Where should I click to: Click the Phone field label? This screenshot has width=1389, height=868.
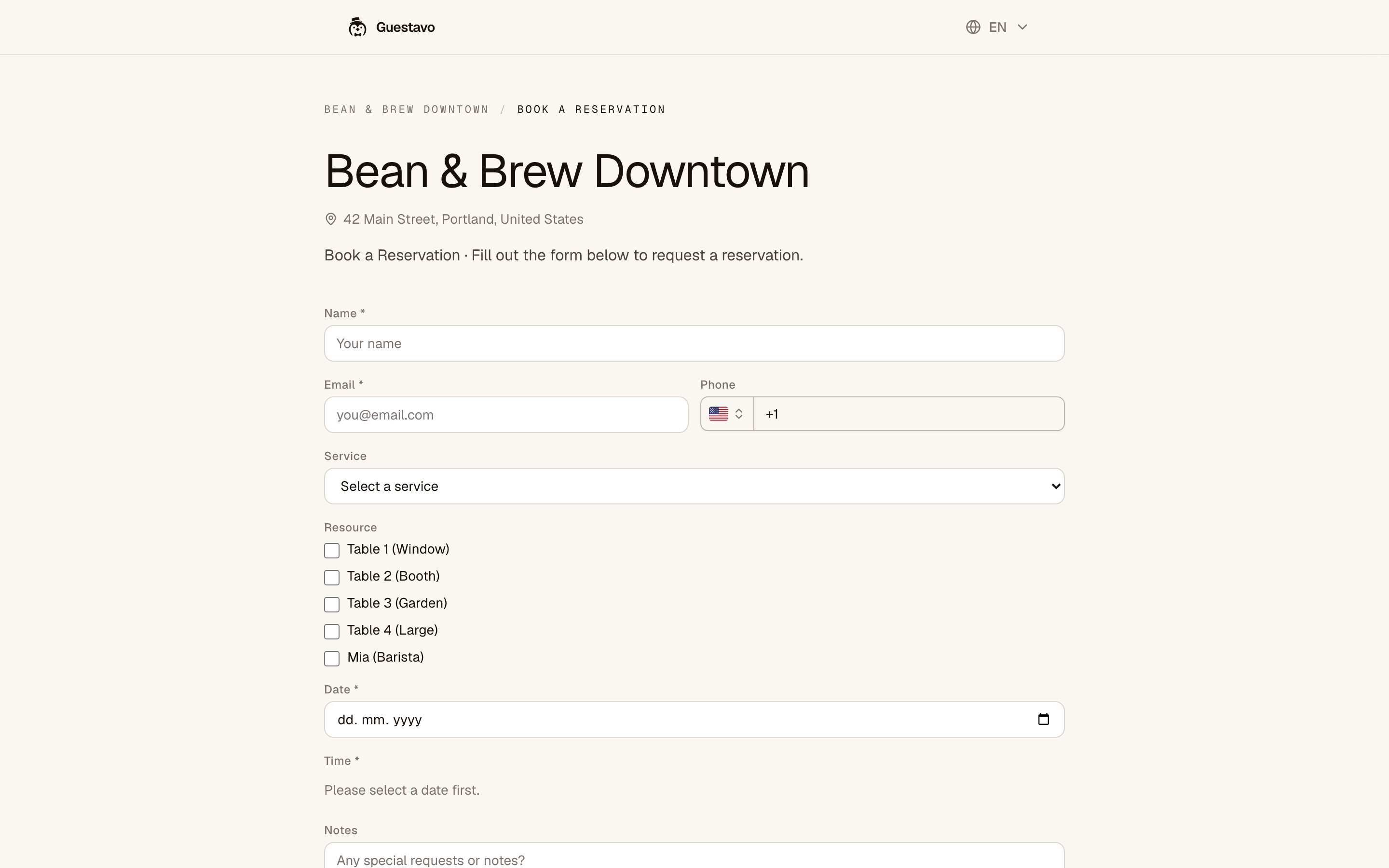(x=718, y=385)
